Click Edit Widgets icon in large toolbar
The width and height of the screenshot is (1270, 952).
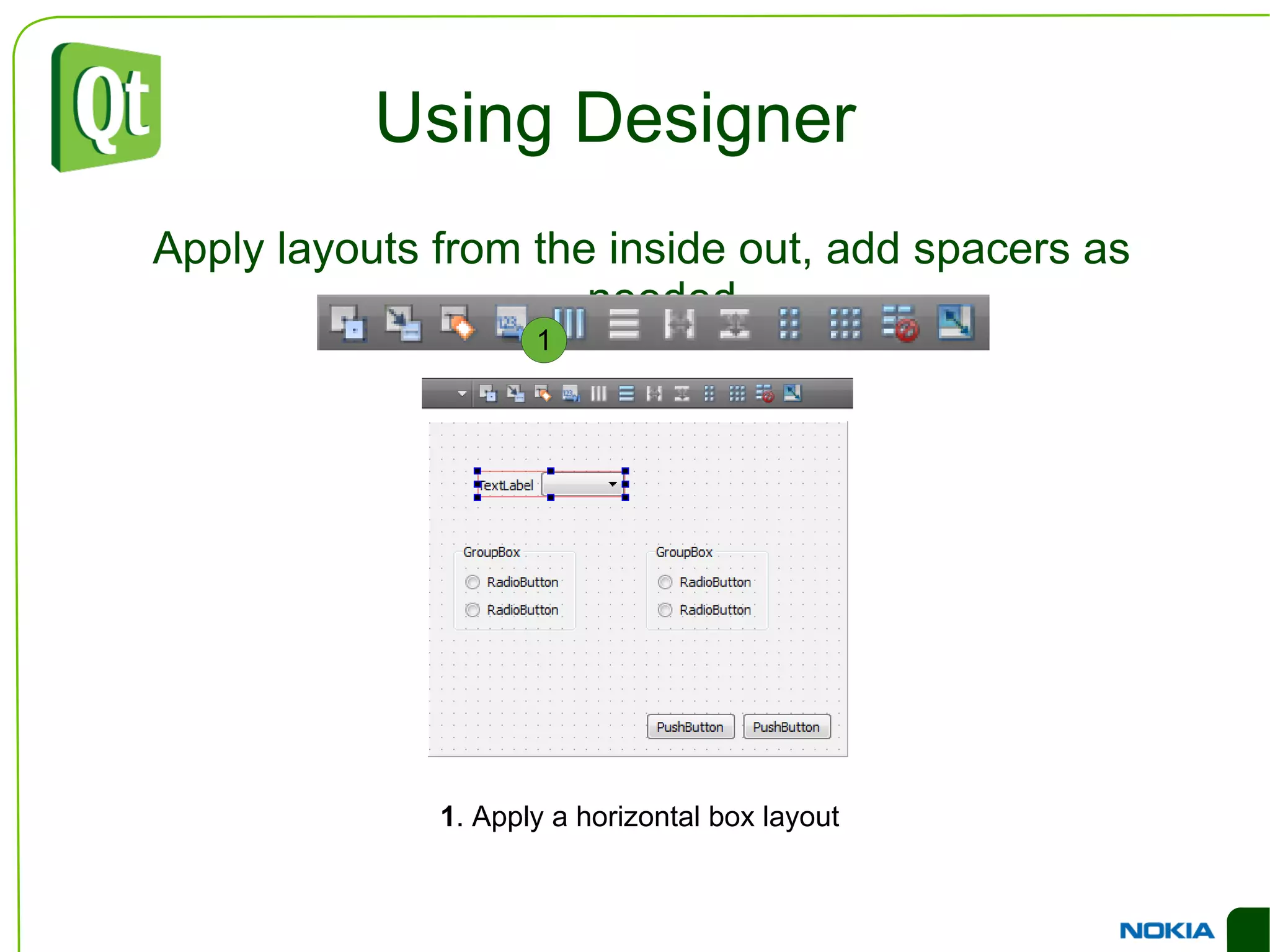[348, 323]
